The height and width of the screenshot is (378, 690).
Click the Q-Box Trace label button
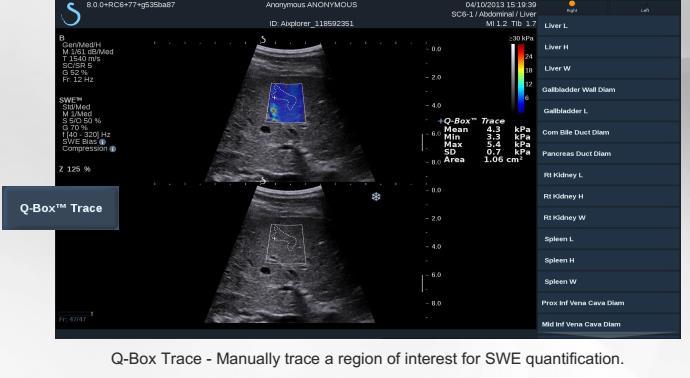click(61, 208)
